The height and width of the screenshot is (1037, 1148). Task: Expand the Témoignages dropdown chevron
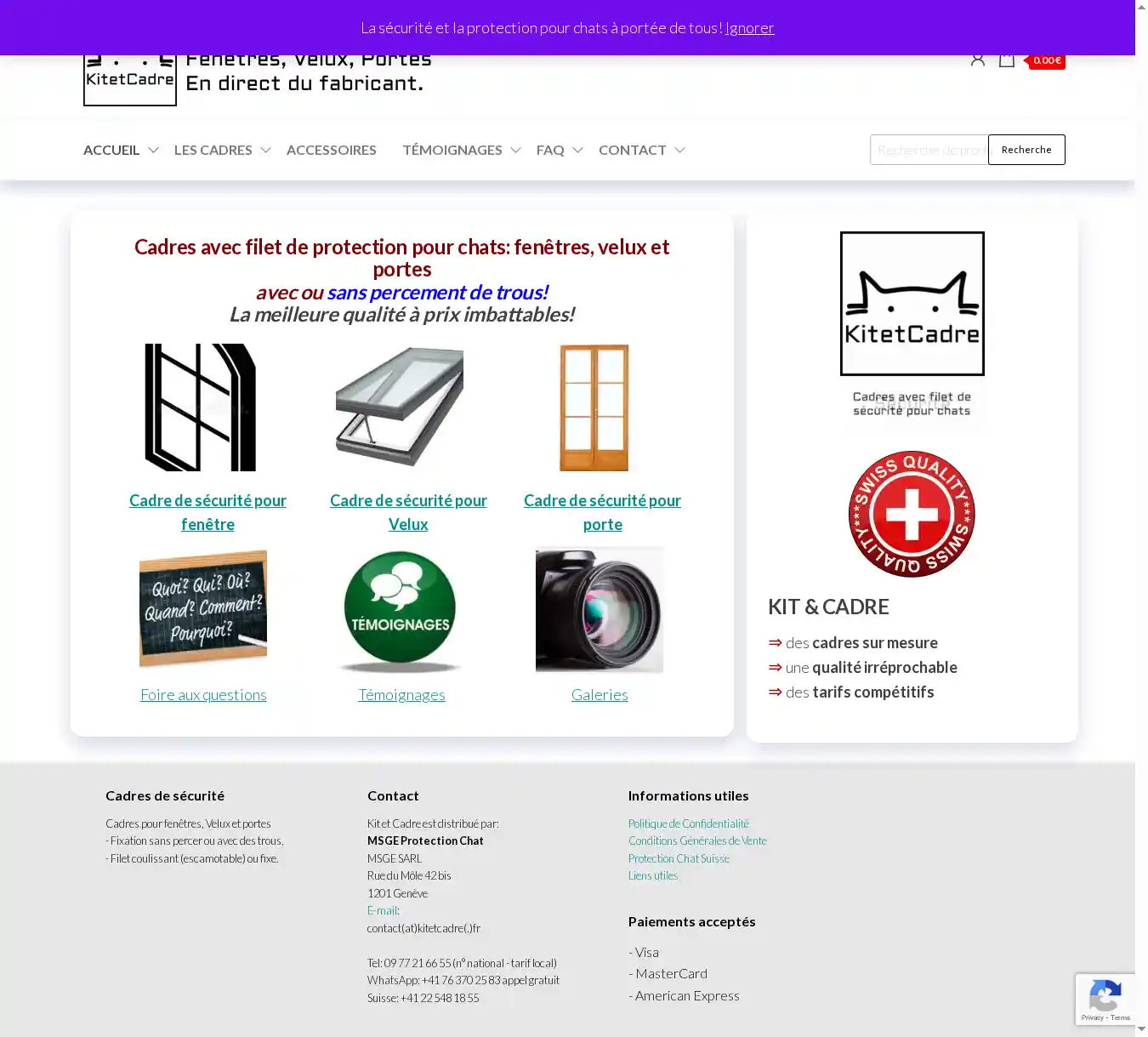[515, 150]
